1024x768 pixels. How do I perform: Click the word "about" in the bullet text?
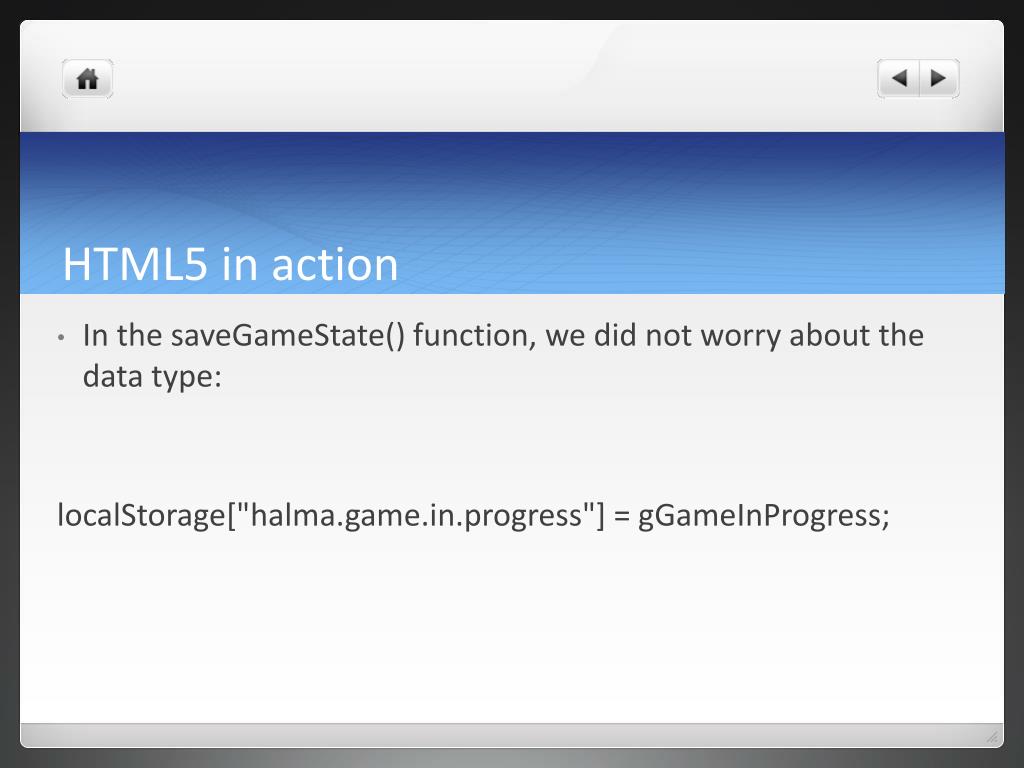pyautogui.click(x=829, y=336)
